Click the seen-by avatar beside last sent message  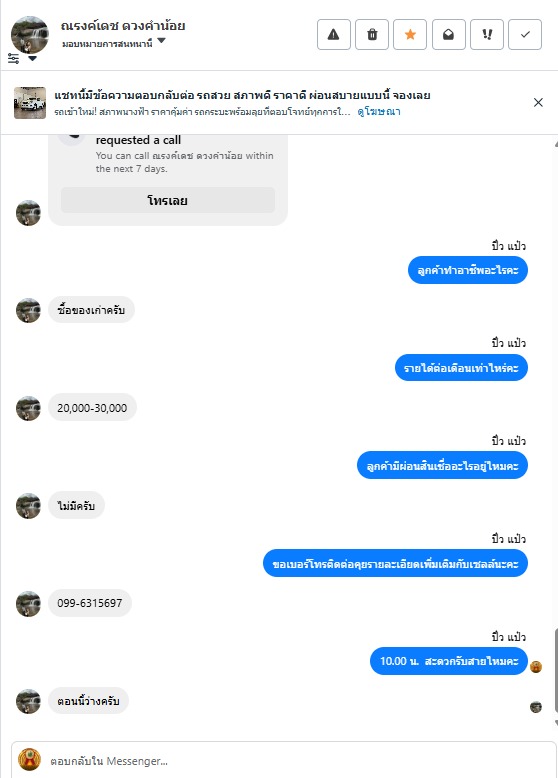(x=536, y=667)
